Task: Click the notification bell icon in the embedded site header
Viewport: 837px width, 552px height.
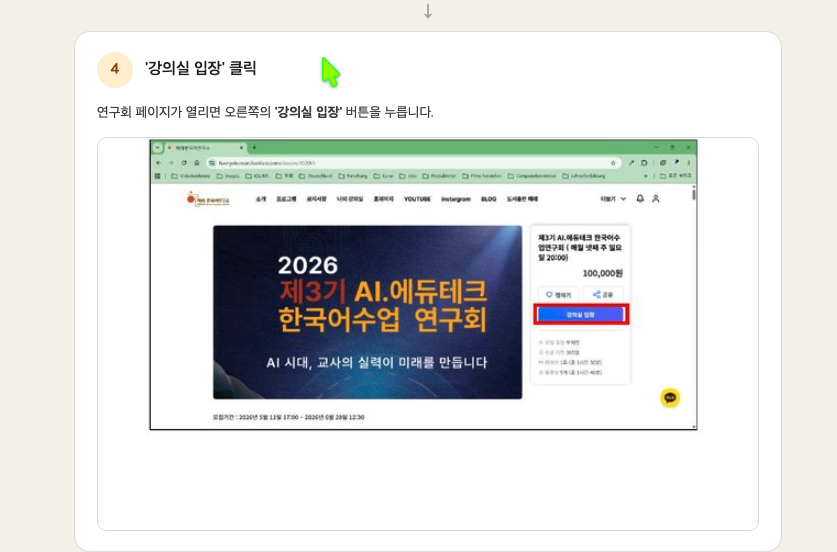Action: coord(640,199)
